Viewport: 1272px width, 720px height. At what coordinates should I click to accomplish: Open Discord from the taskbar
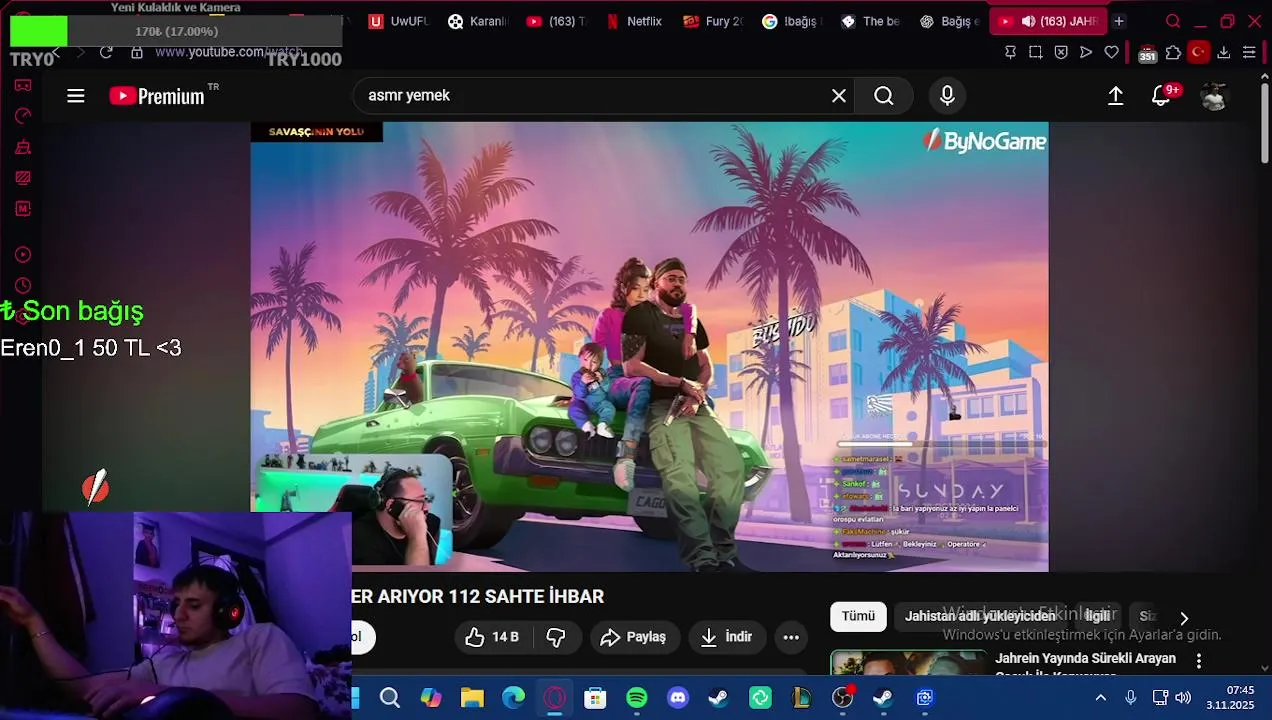tap(678, 698)
